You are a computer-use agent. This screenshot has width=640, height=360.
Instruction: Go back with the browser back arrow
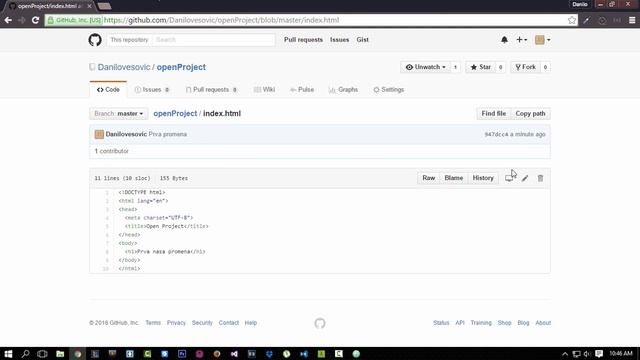pos(8,20)
